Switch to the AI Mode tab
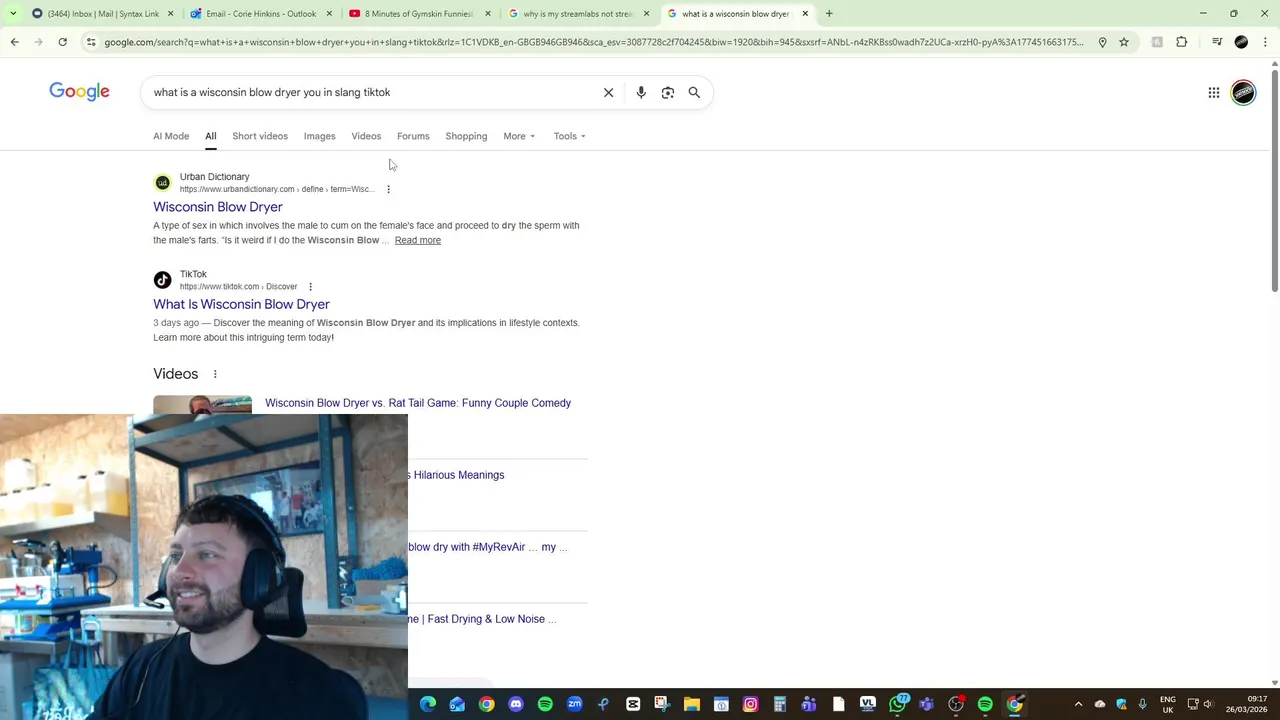 point(171,136)
